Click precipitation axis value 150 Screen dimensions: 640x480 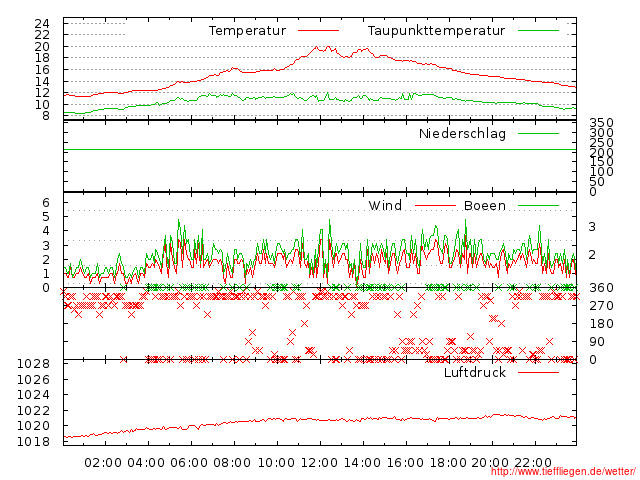(602, 162)
